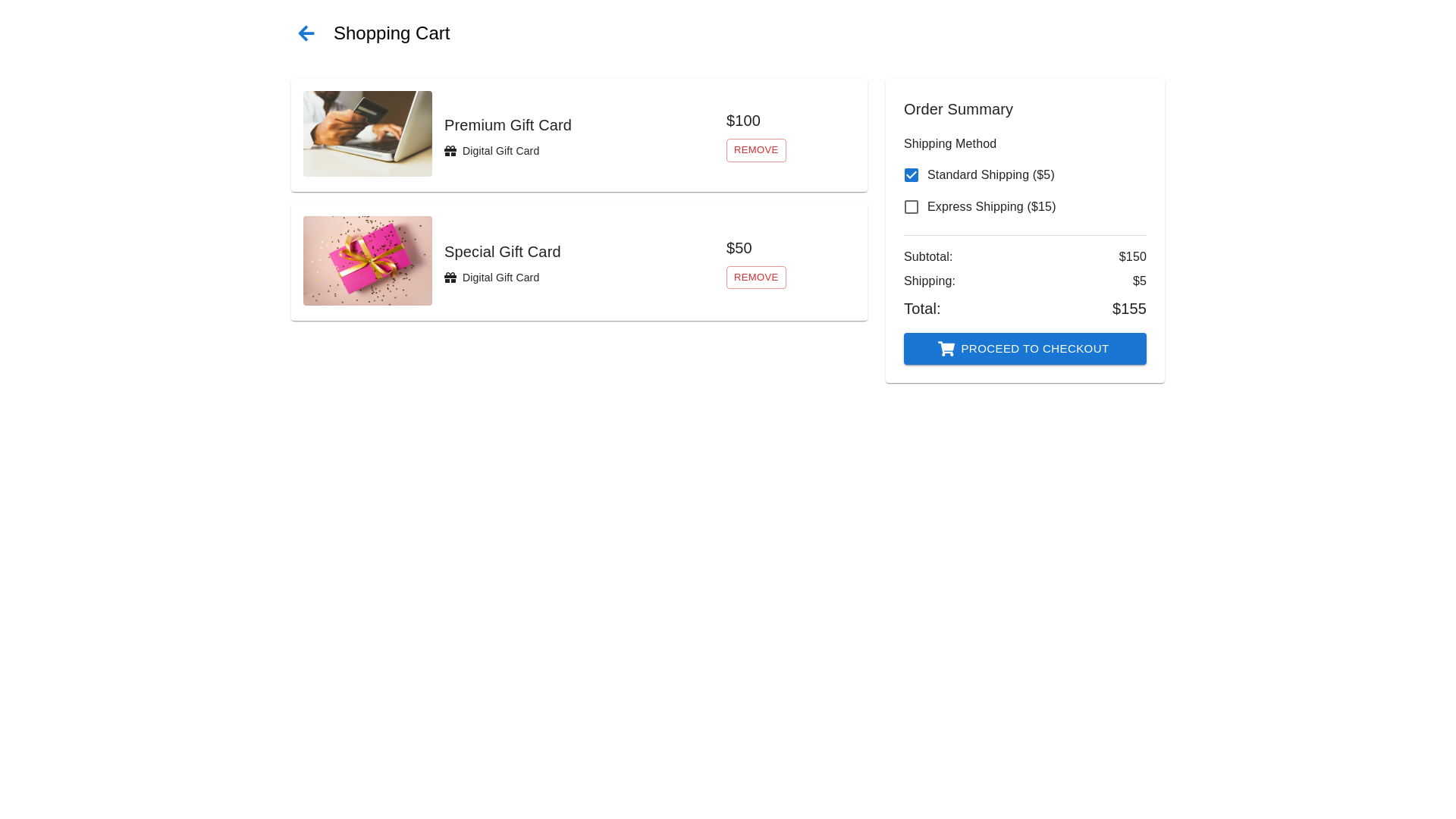Uncheck the Standard Shipping checkbox
This screenshot has height=819, width=1456.
click(x=912, y=175)
